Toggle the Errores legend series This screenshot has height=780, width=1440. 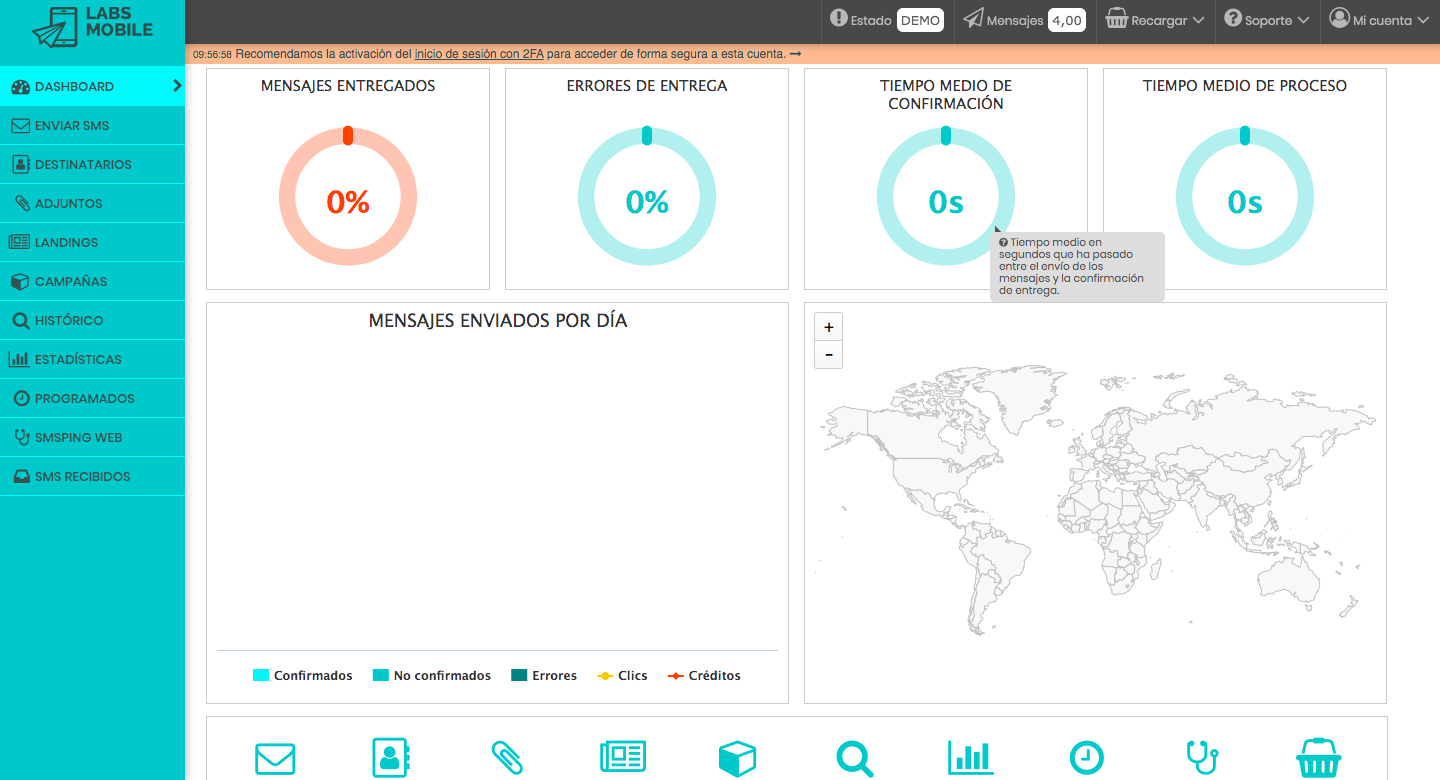pyautogui.click(x=543, y=676)
